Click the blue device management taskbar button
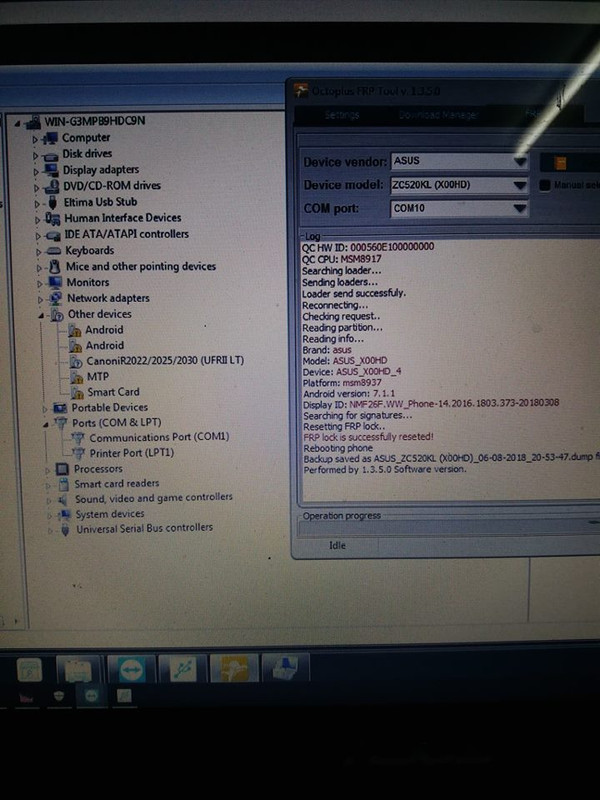The image size is (600, 800). [x=286, y=668]
